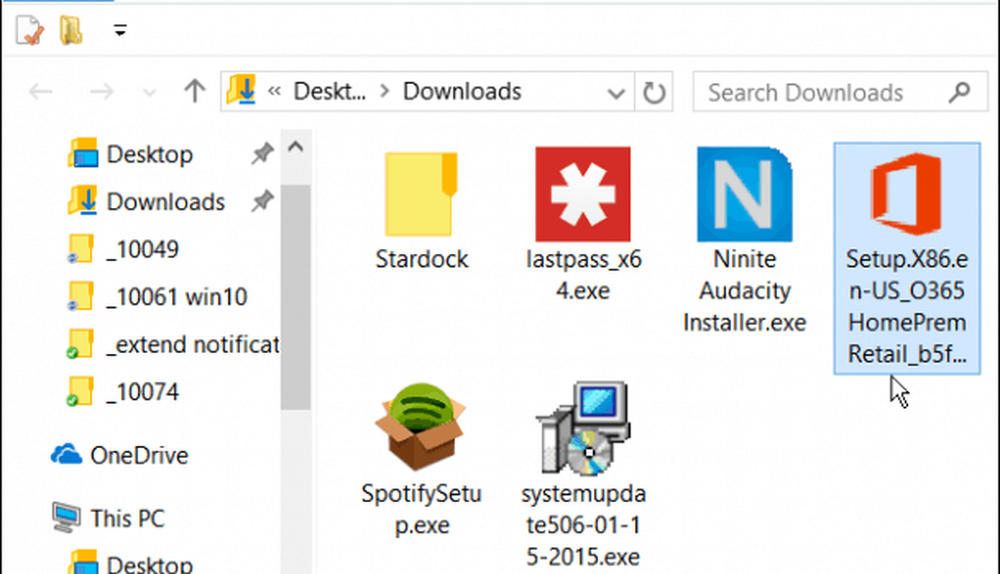Go back with the Back arrow
This screenshot has height=574, width=1000.
pyautogui.click(x=41, y=92)
